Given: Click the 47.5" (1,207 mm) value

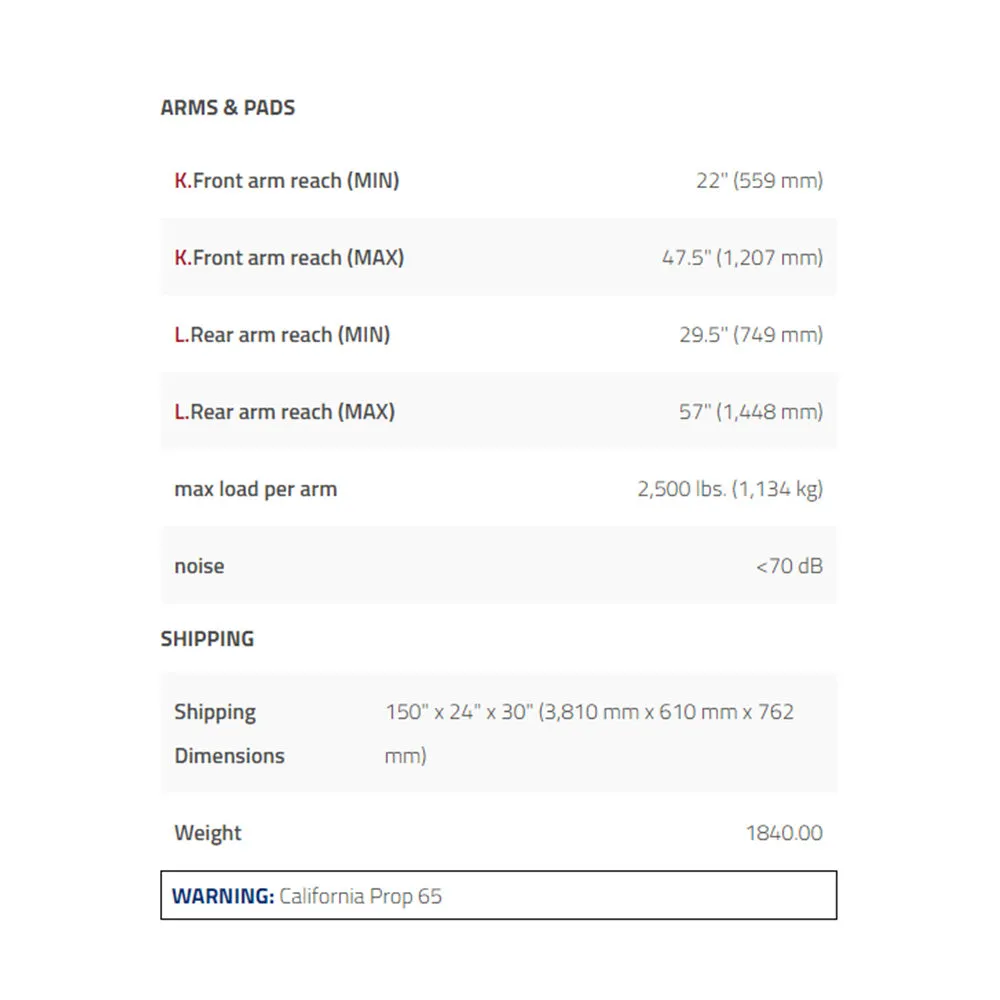Looking at the screenshot, I should (742, 258).
